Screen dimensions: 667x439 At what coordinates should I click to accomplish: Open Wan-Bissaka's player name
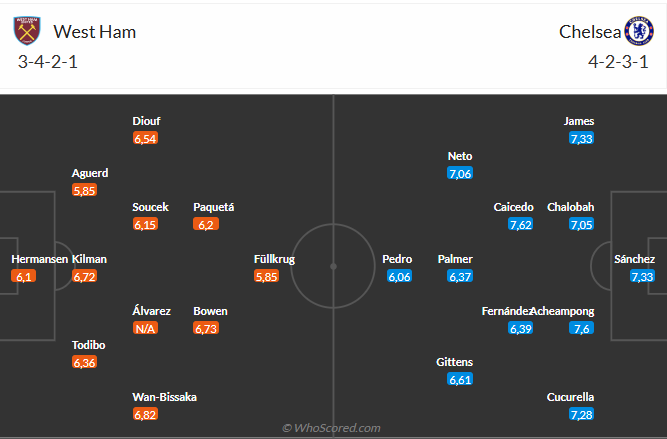point(165,397)
